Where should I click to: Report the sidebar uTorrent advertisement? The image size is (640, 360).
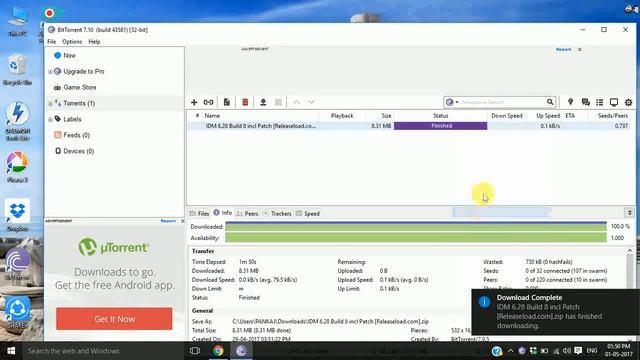click(x=168, y=221)
